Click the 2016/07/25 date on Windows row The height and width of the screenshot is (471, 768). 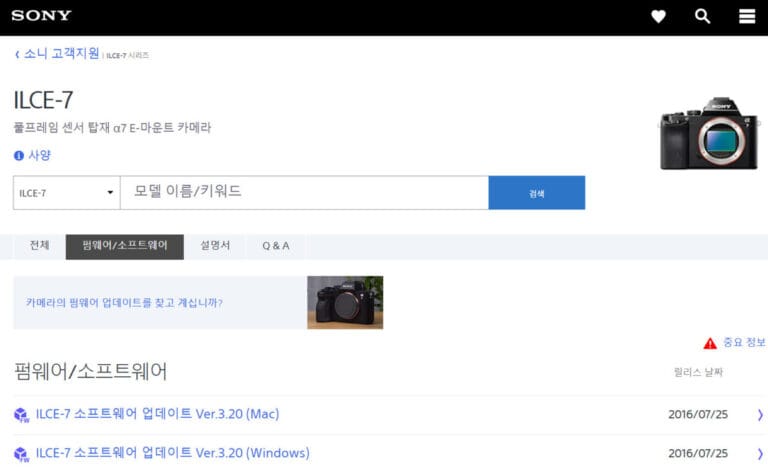coord(698,454)
